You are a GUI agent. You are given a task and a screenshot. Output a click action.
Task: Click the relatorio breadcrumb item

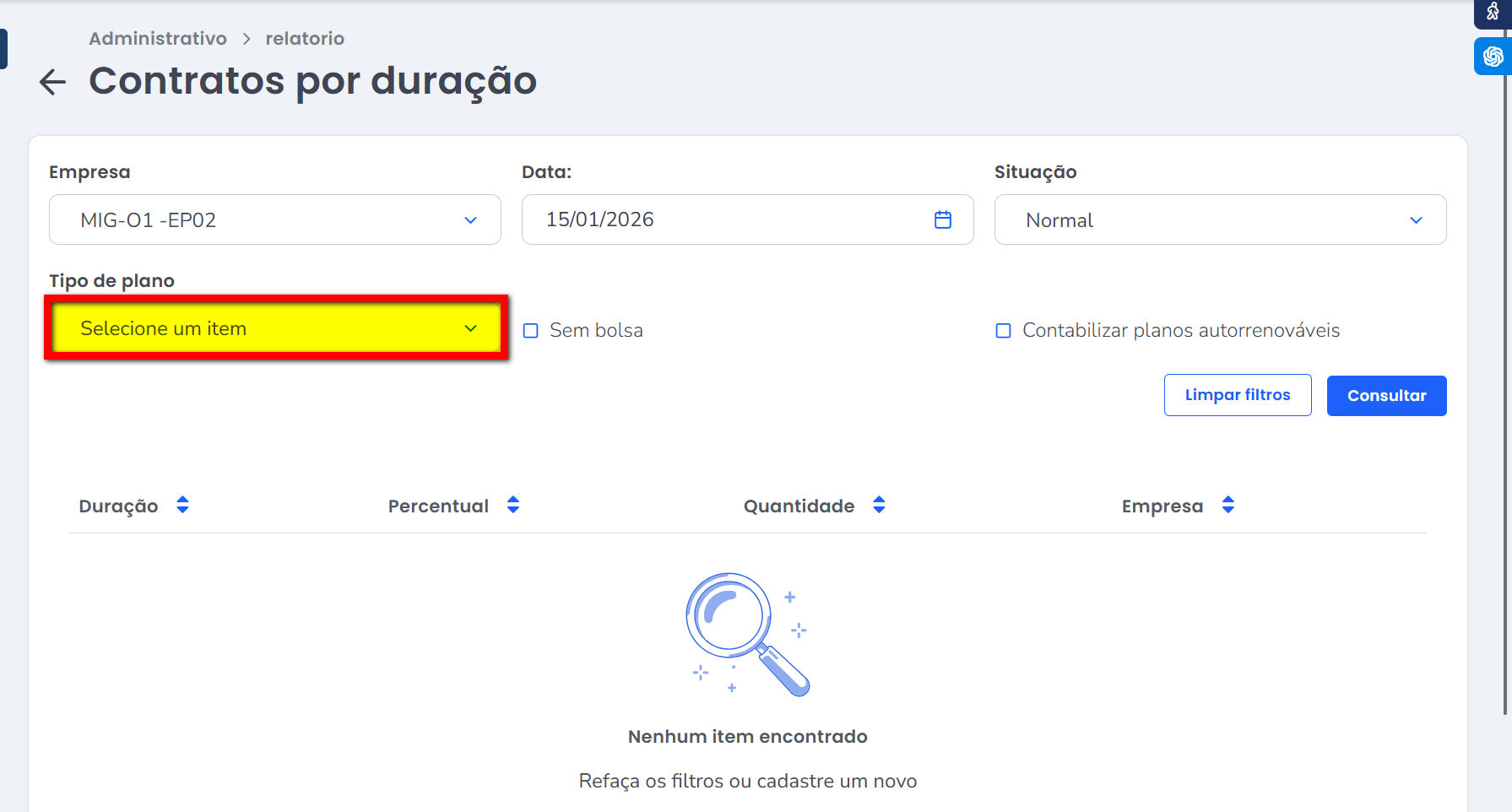305,39
